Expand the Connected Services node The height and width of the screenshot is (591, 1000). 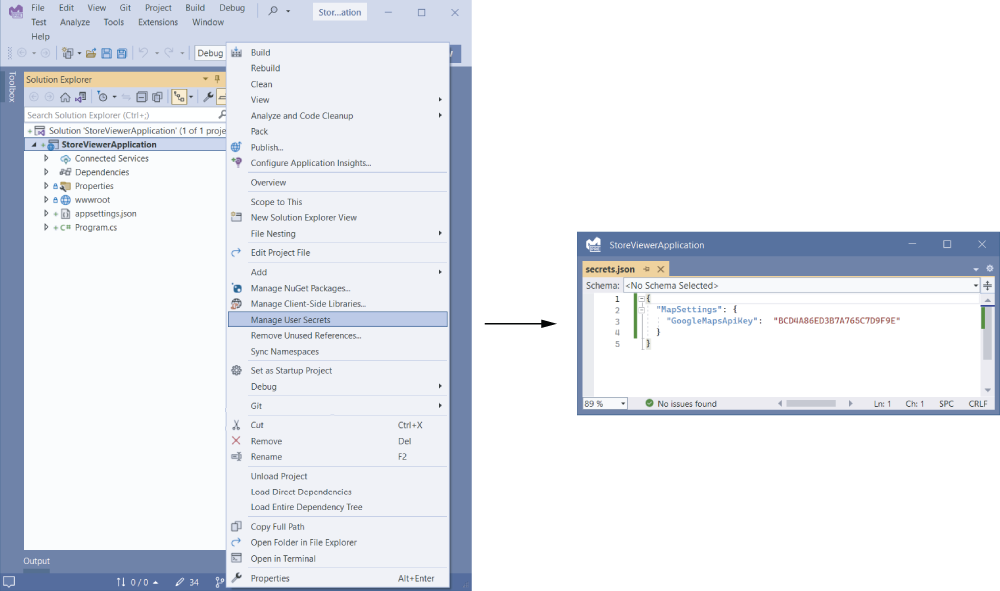[x=46, y=158]
